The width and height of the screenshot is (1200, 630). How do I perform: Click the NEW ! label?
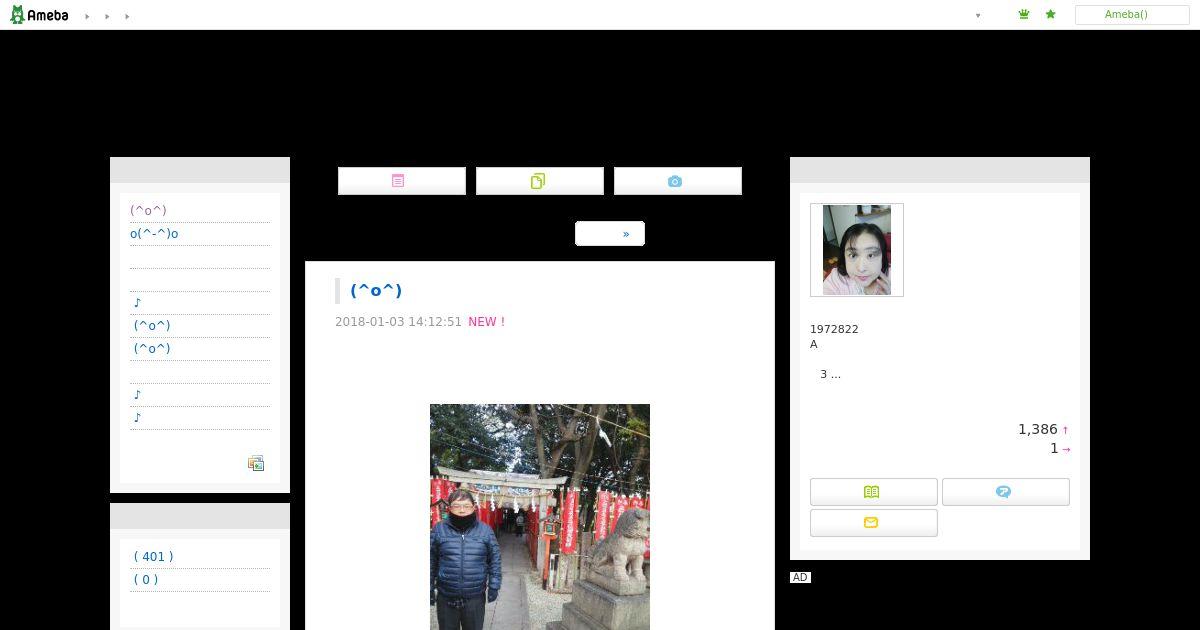click(486, 322)
